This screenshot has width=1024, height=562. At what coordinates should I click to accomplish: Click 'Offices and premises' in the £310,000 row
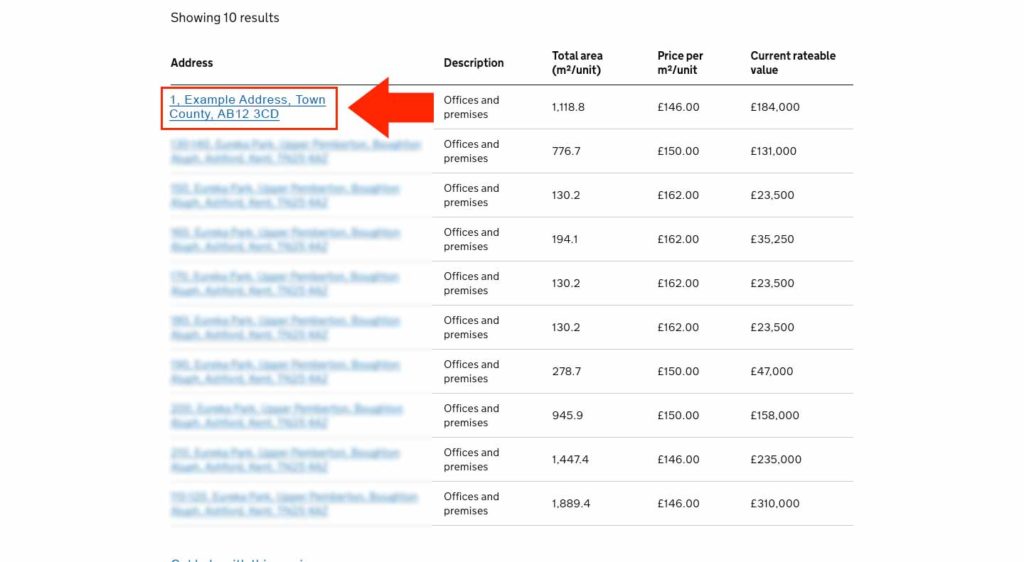coord(472,504)
